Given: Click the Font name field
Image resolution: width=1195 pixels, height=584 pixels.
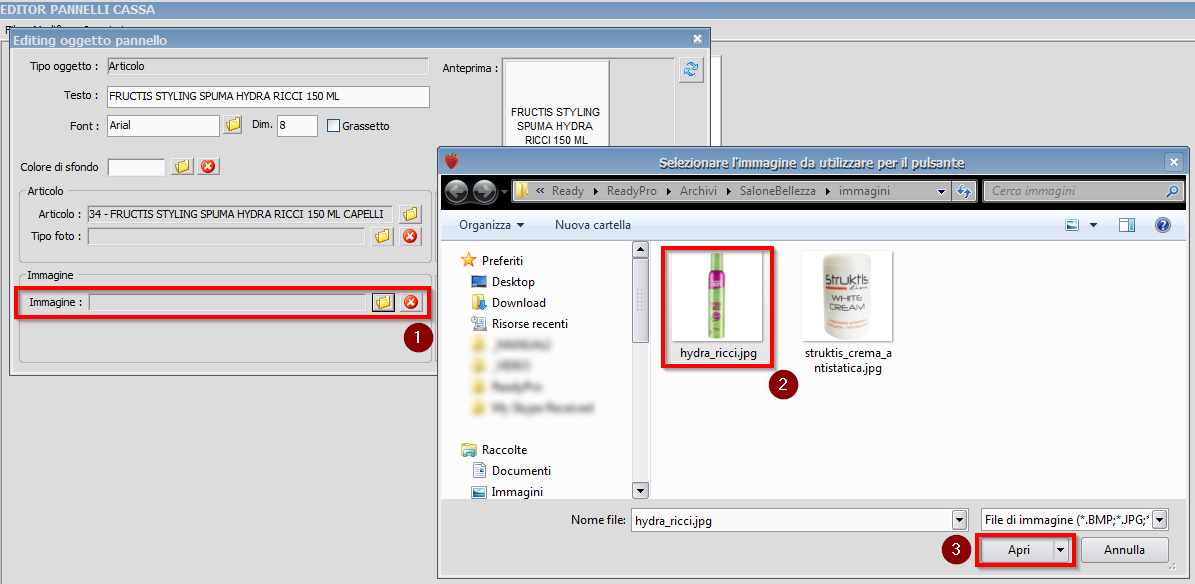Looking at the screenshot, I should click(x=164, y=126).
